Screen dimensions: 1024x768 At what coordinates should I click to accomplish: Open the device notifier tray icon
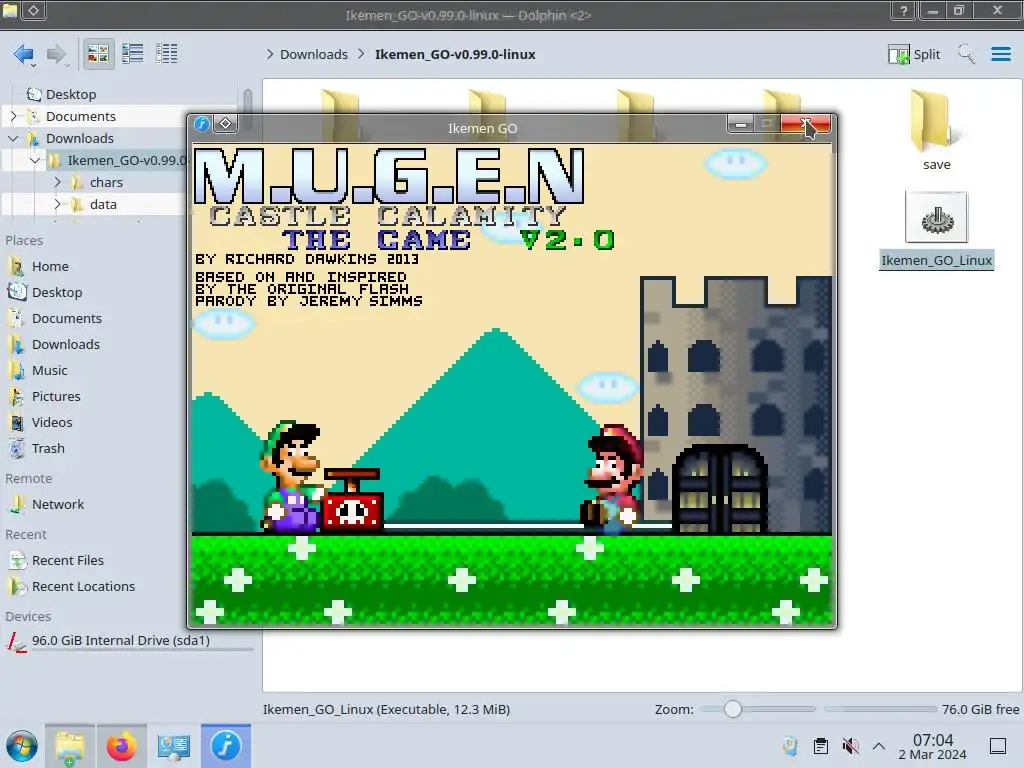pos(790,746)
